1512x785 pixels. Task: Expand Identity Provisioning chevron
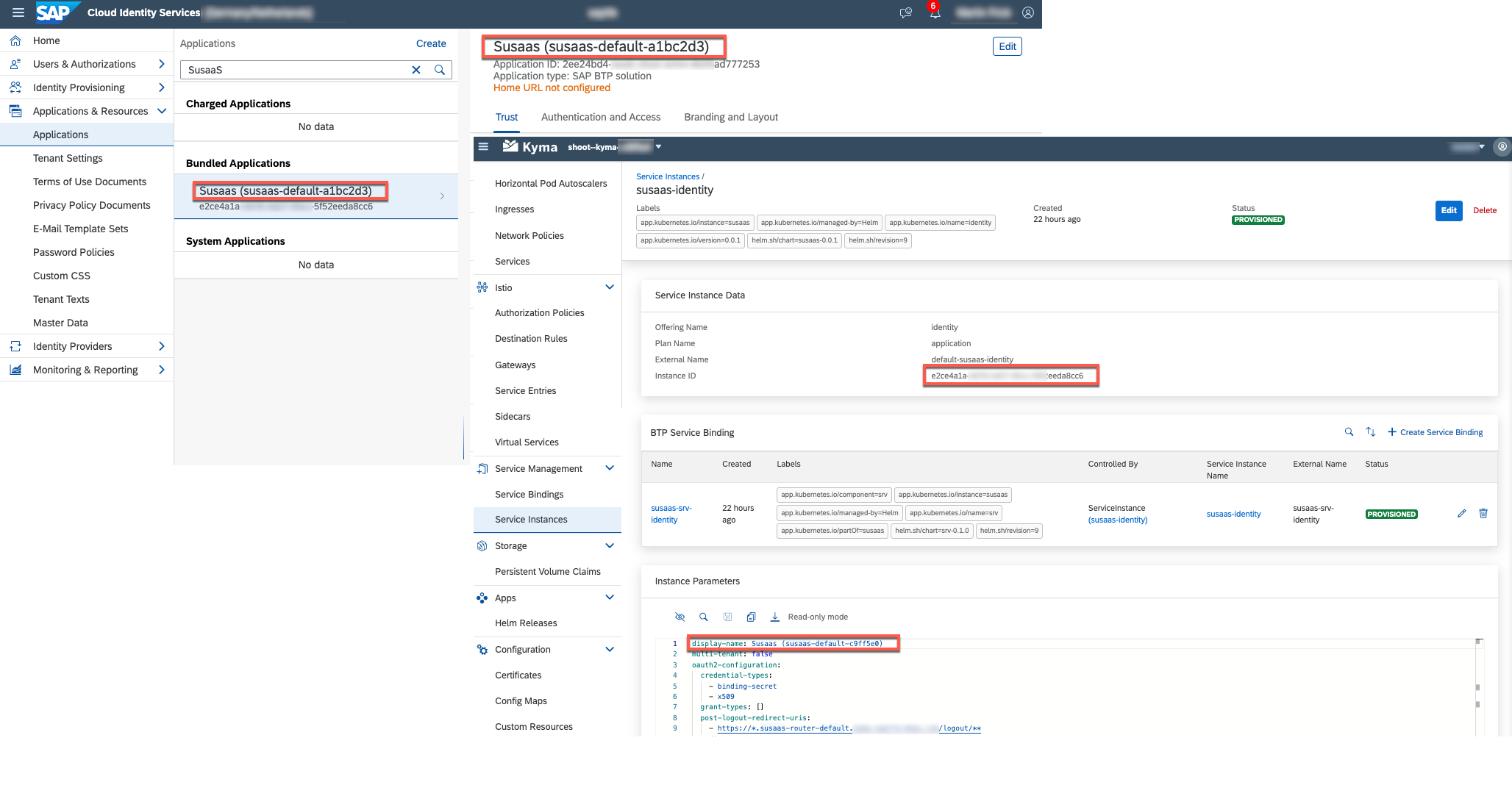pos(161,87)
